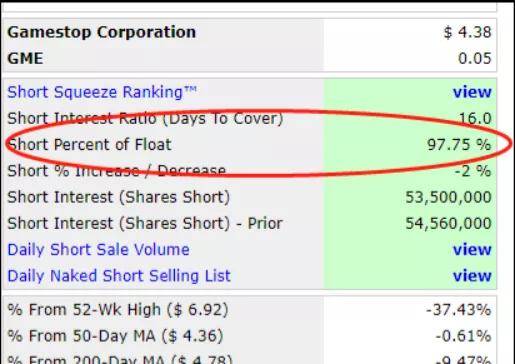The image size is (515, 364).
Task: Select the -0.61% value
Action: (463, 336)
